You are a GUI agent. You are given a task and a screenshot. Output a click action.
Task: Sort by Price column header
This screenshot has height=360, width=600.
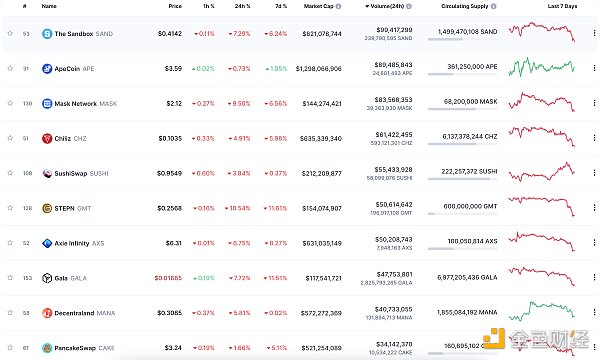[x=175, y=6]
